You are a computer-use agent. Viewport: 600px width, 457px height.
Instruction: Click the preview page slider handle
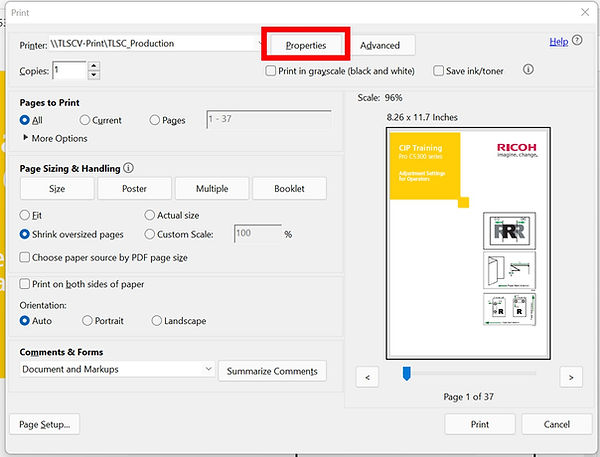pos(407,374)
